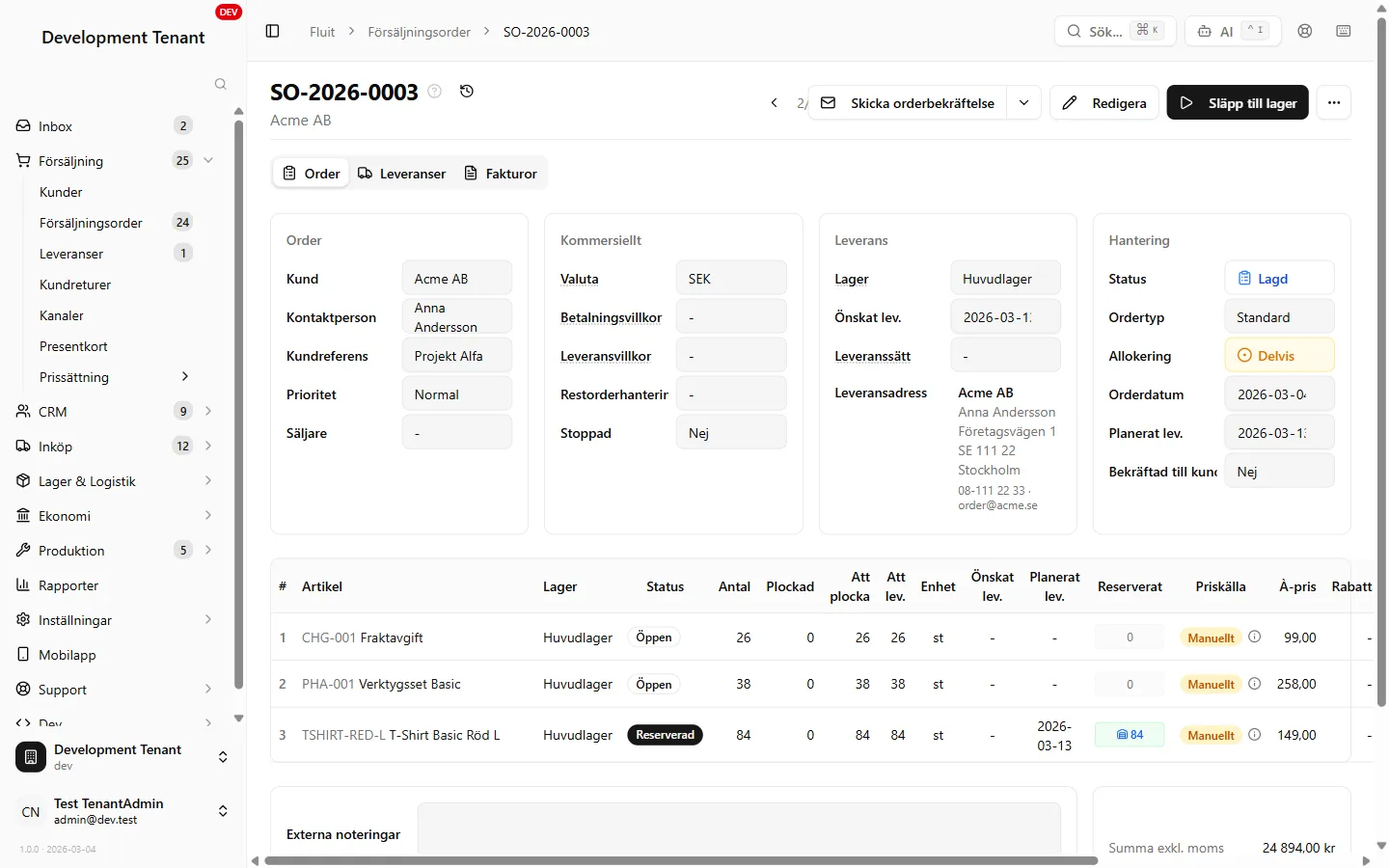Click CRM people icon in sidebar
1389x868 pixels.
click(23, 411)
